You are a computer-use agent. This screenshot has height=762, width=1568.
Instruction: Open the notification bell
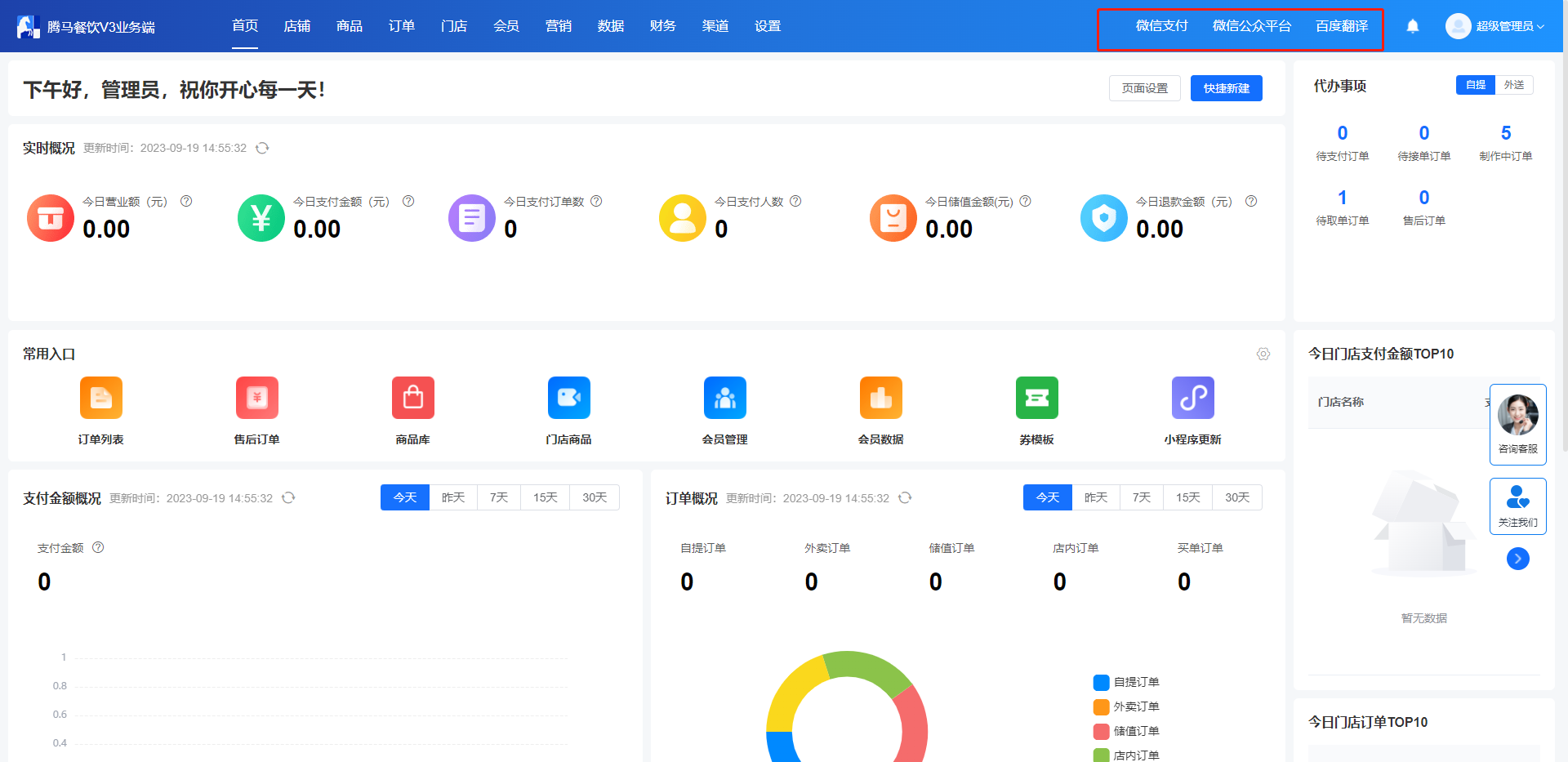tap(1413, 26)
